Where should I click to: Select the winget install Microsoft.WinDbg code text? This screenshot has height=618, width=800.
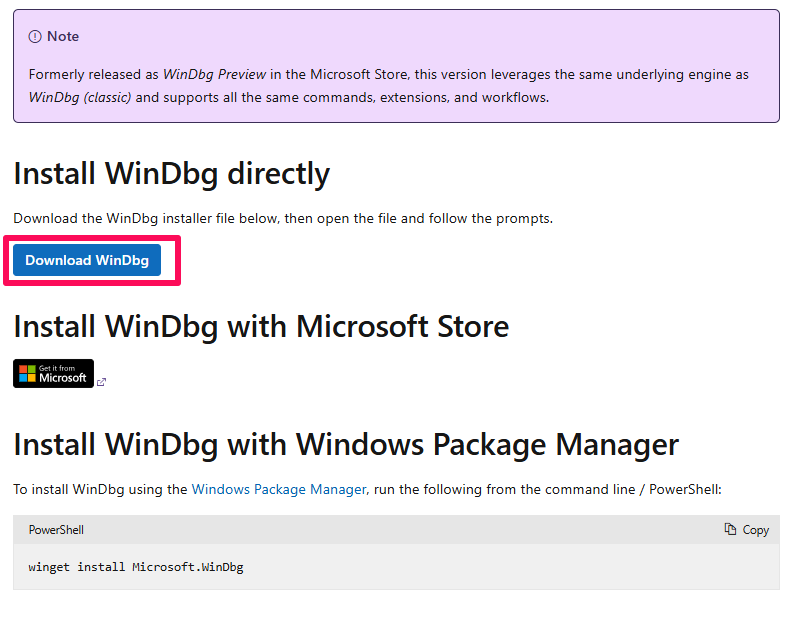136,567
